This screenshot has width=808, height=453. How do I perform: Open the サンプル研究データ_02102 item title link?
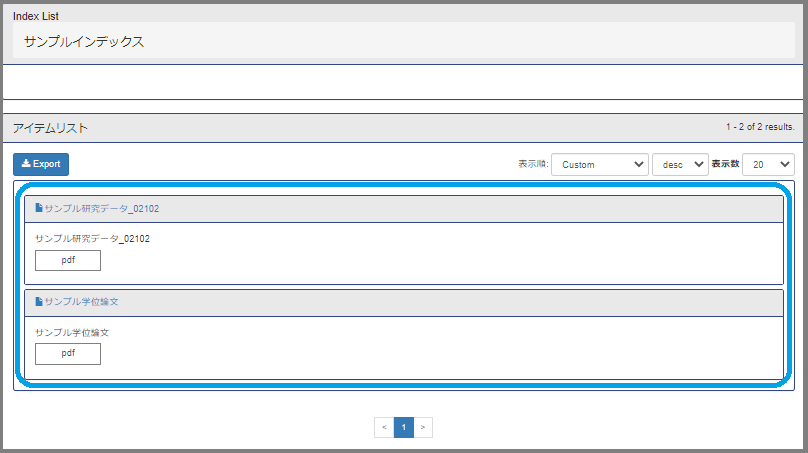pyautogui.click(x=101, y=209)
